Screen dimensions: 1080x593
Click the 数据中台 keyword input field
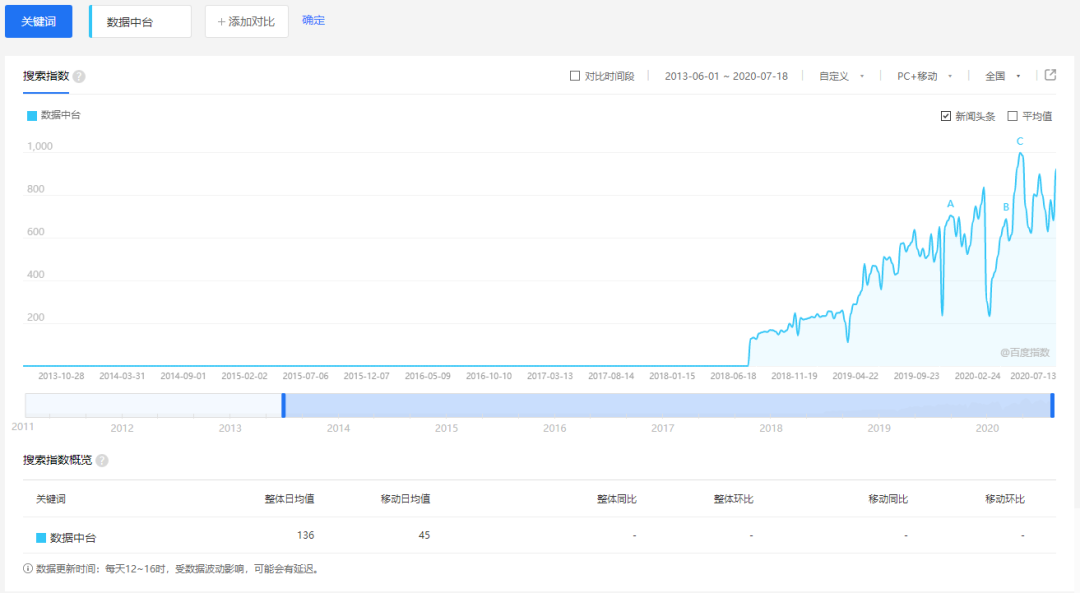coord(141,21)
